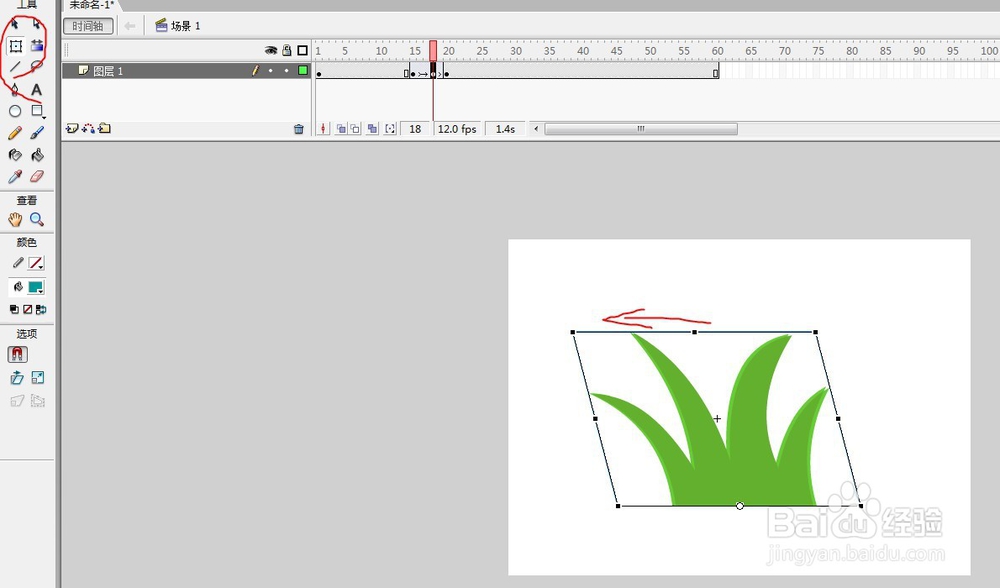Select the Paint Bucket tool

[37, 155]
